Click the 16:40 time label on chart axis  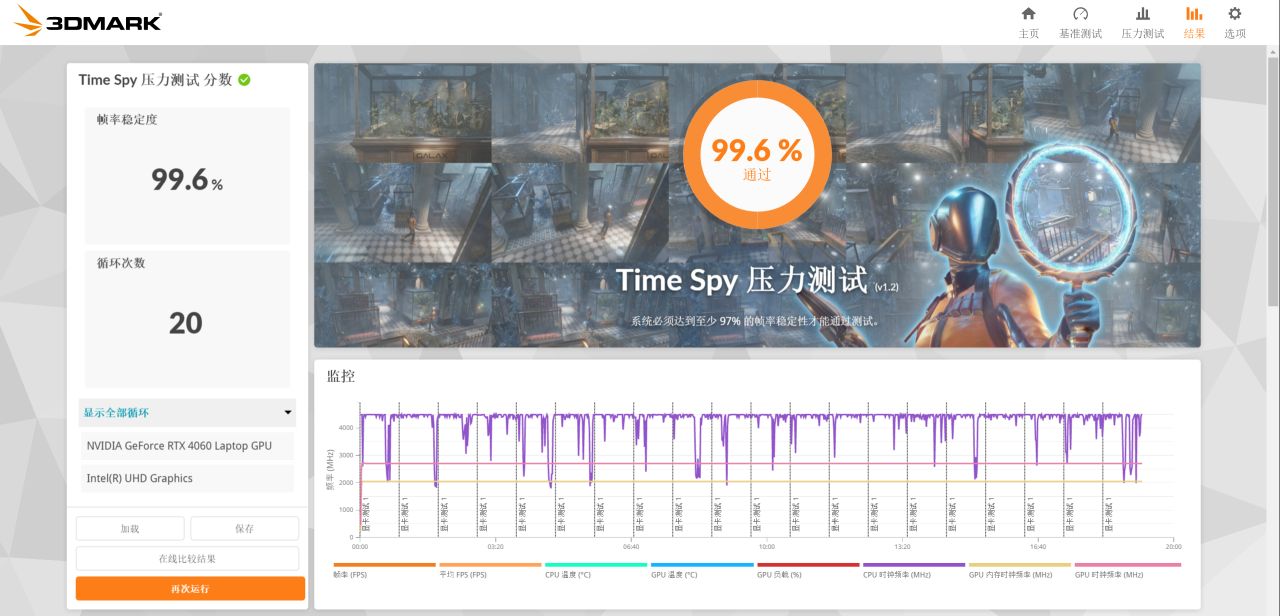[x=1038, y=547]
